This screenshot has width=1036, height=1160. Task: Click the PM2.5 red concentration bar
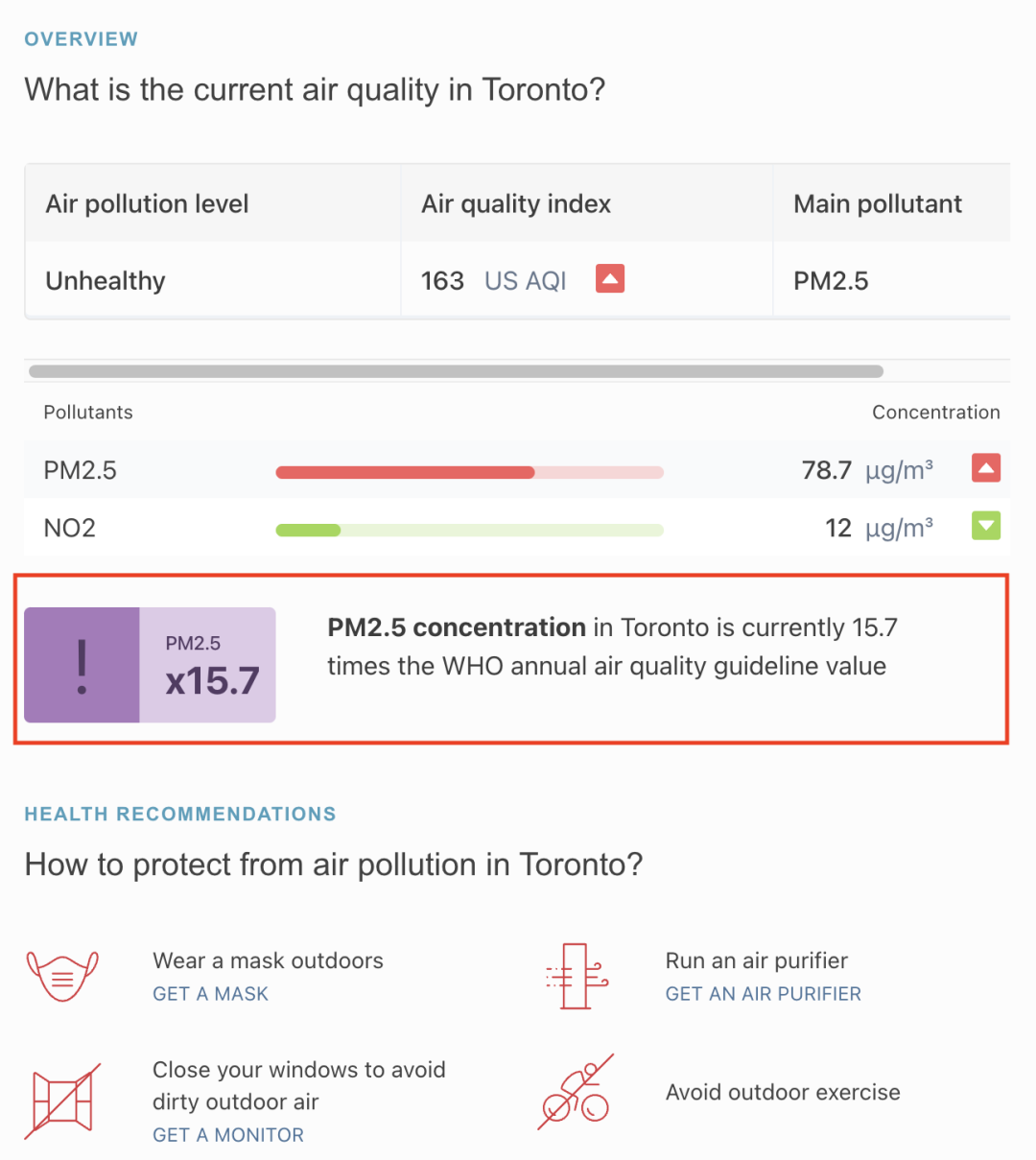pos(406,472)
